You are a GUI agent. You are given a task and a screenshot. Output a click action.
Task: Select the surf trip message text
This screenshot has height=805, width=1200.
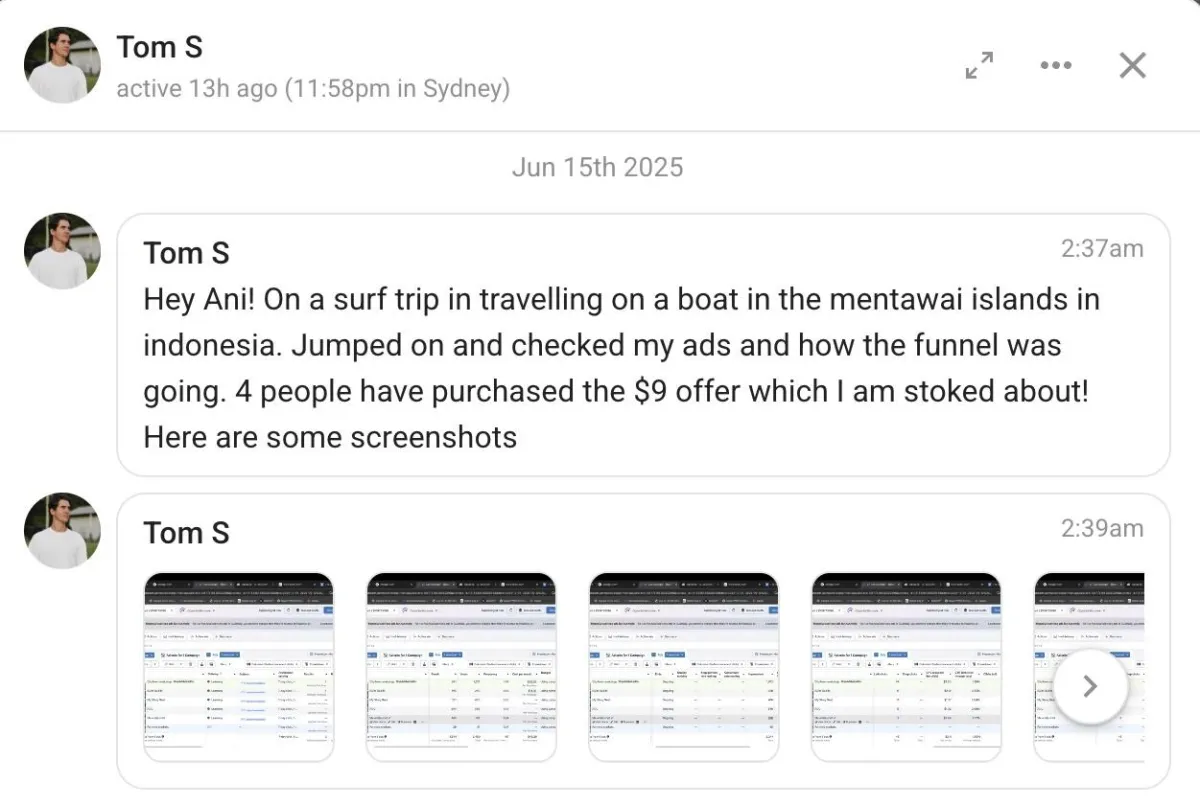click(620, 368)
